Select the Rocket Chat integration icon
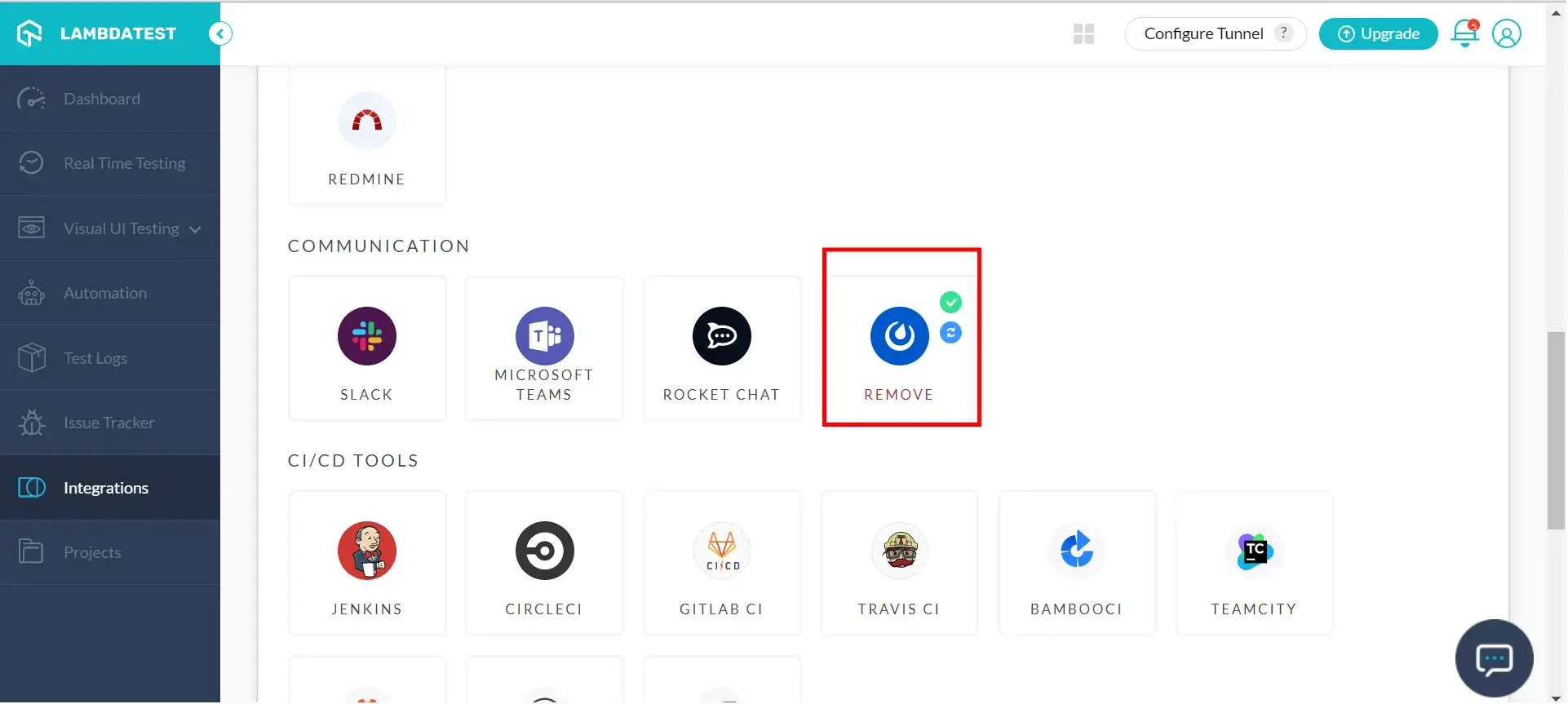This screenshot has width=1568, height=704. point(721,336)
